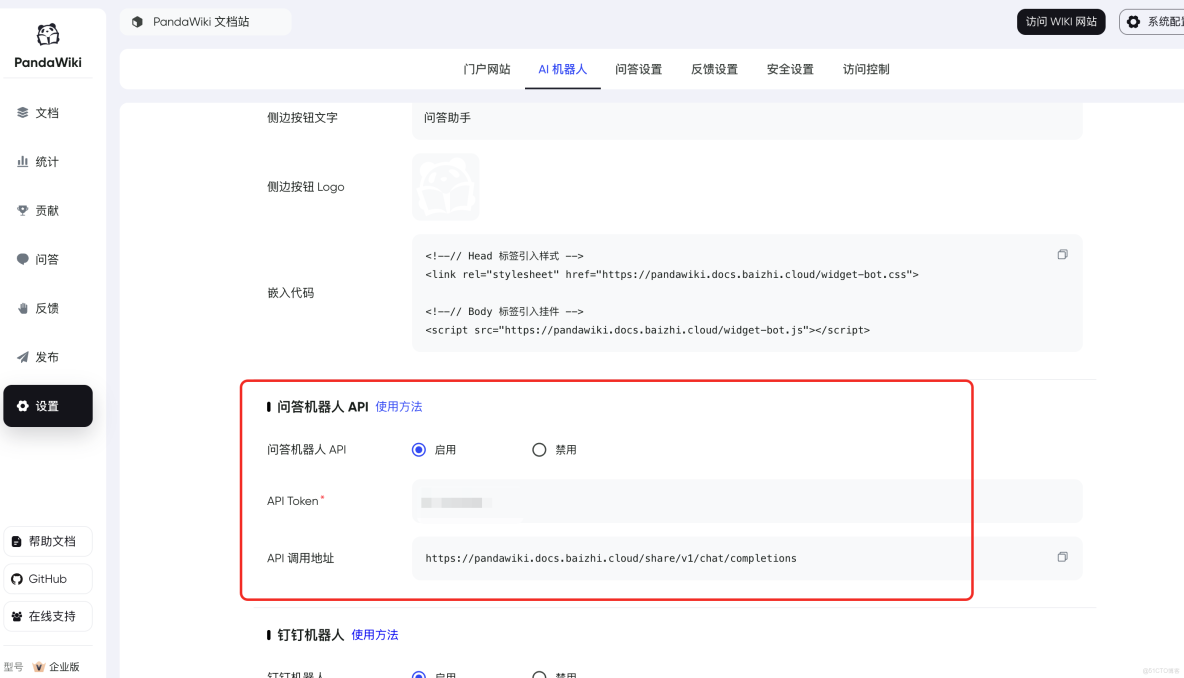1184x678 pixels.
Task: Open the GitHub link in the sidebar
Action: click(x=46, y=578)
